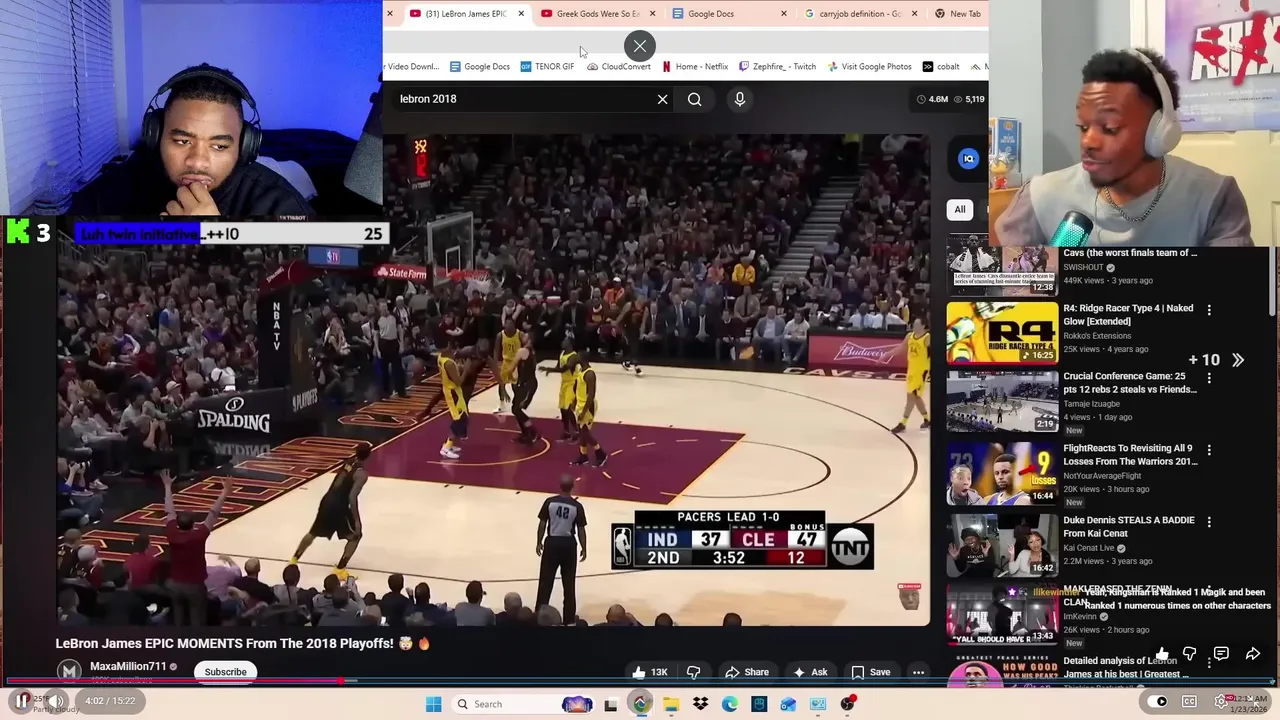Viewport: 1280px width, 720px height.
Task: Select the 'All' filter chip
Action: [x=960, y=210]
